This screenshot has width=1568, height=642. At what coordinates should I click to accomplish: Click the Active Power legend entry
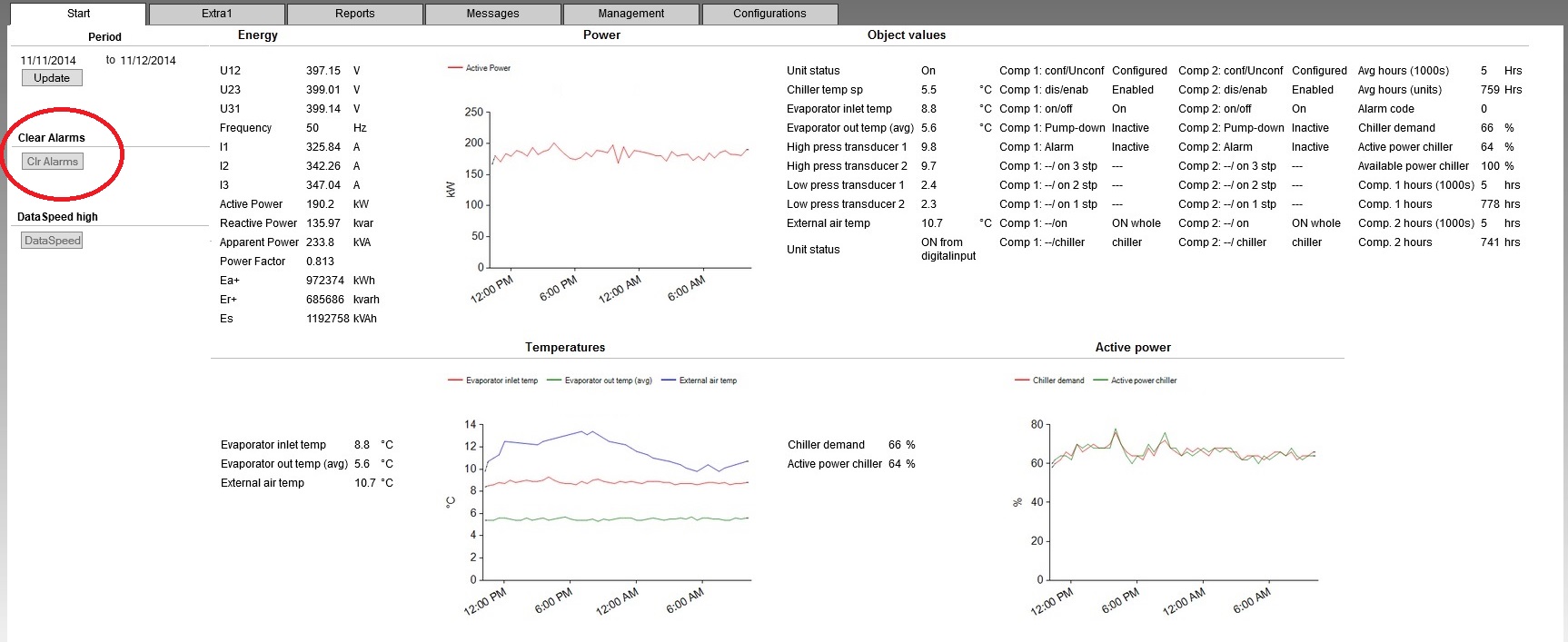tap(488, 68)
